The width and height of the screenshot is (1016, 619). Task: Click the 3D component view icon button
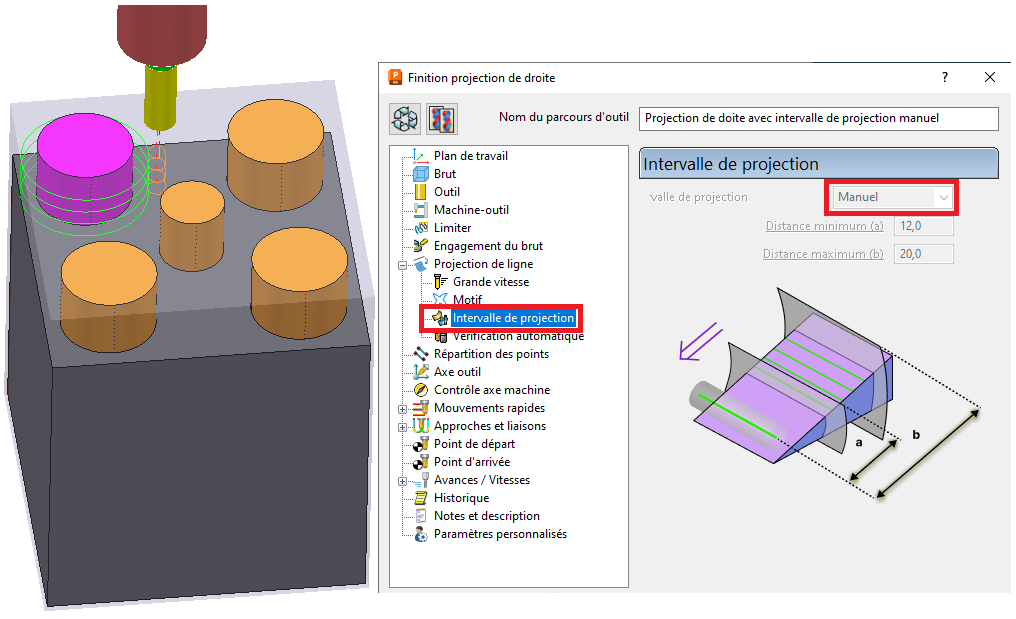[405, 118]
